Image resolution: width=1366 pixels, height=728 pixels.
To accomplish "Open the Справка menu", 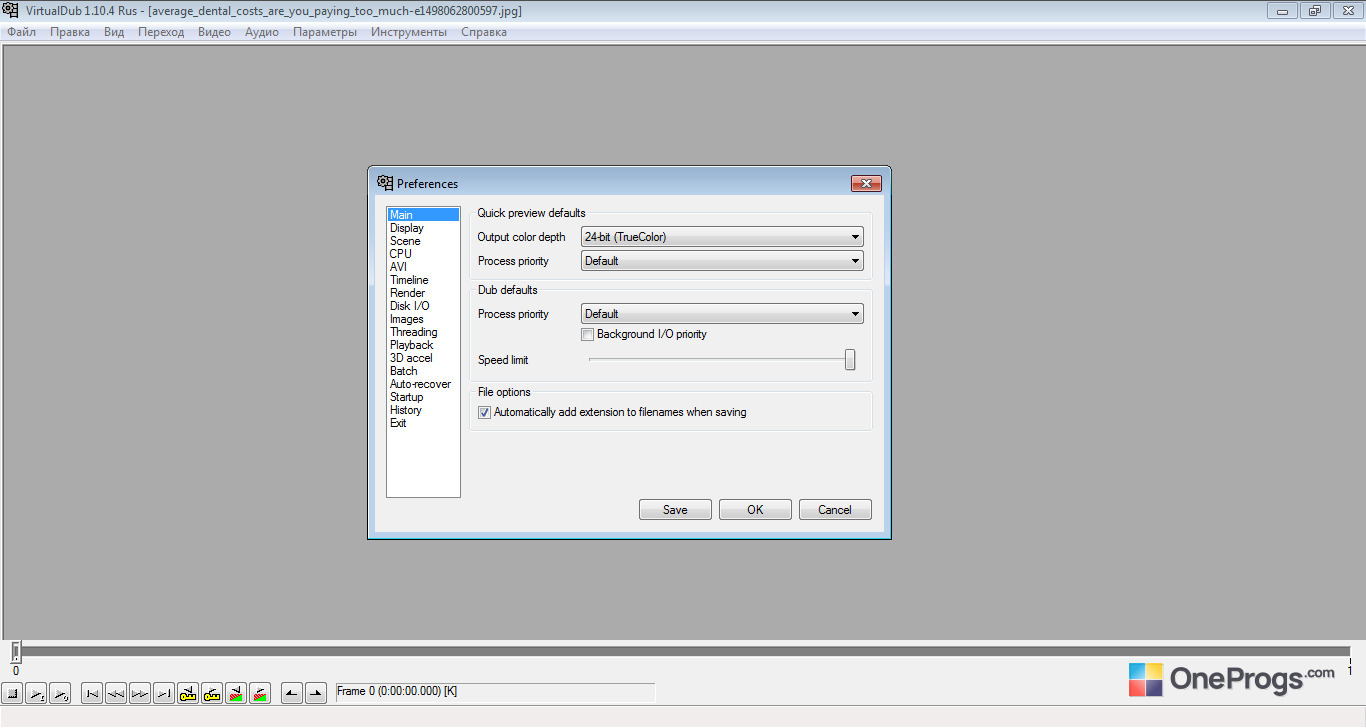I will tap(484, 32).
